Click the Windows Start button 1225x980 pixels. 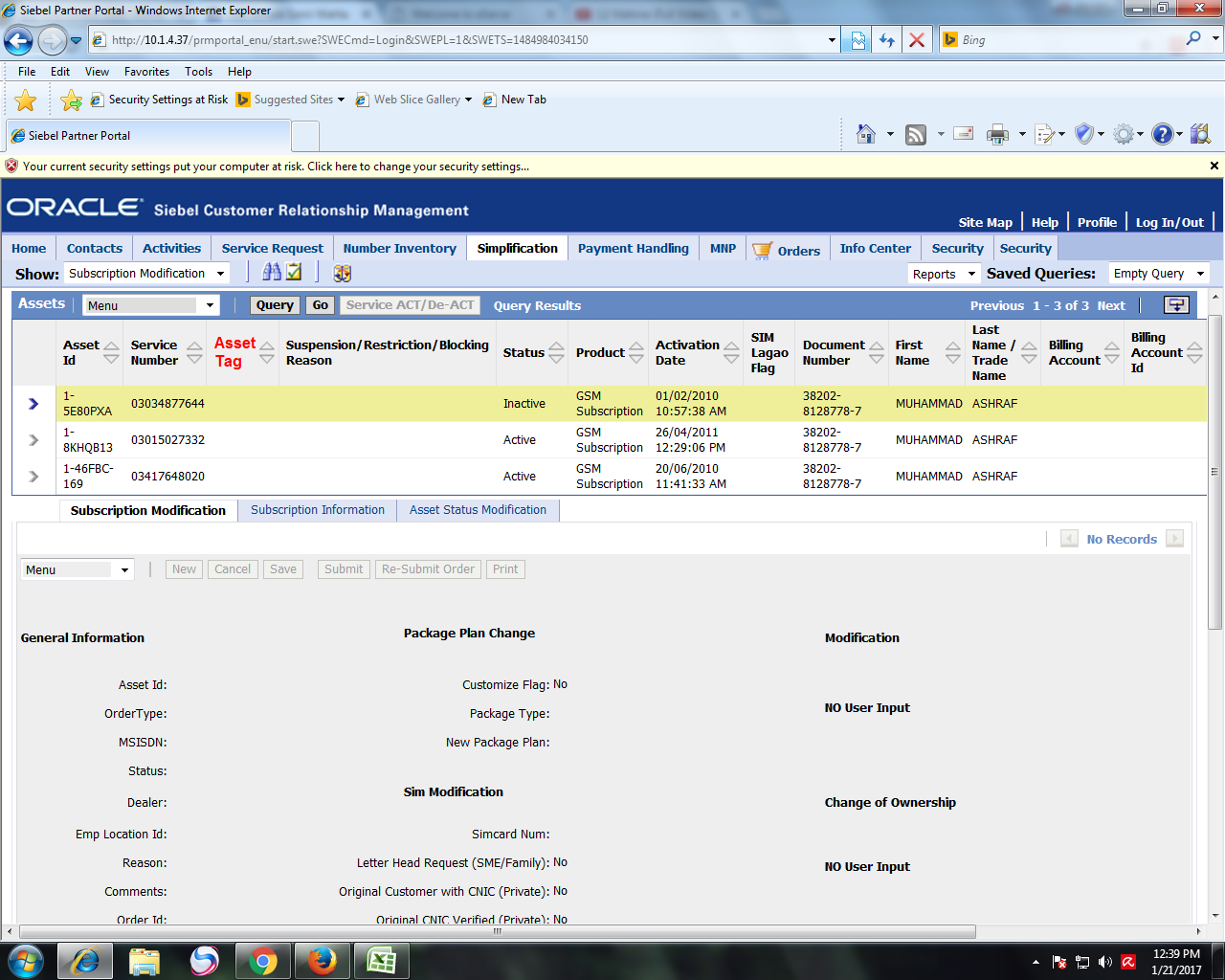point(25,961)
